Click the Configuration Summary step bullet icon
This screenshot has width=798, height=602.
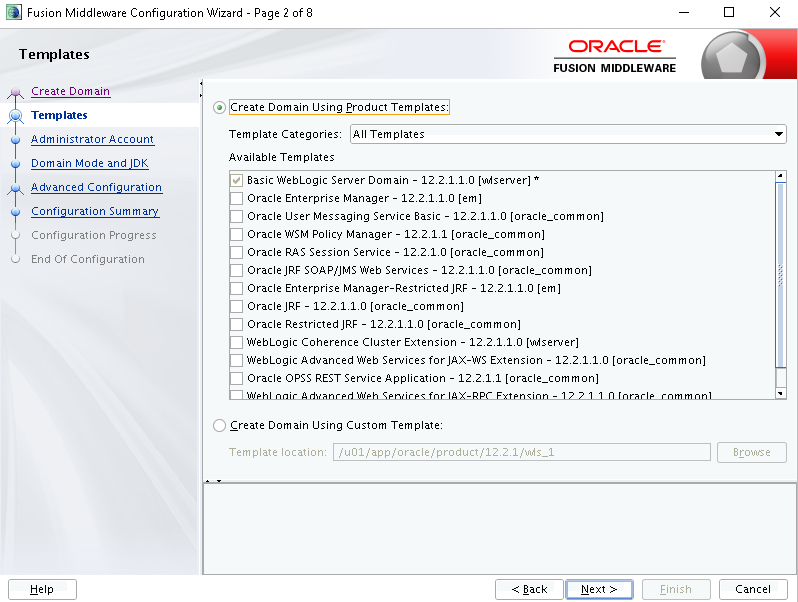(15, 212)
